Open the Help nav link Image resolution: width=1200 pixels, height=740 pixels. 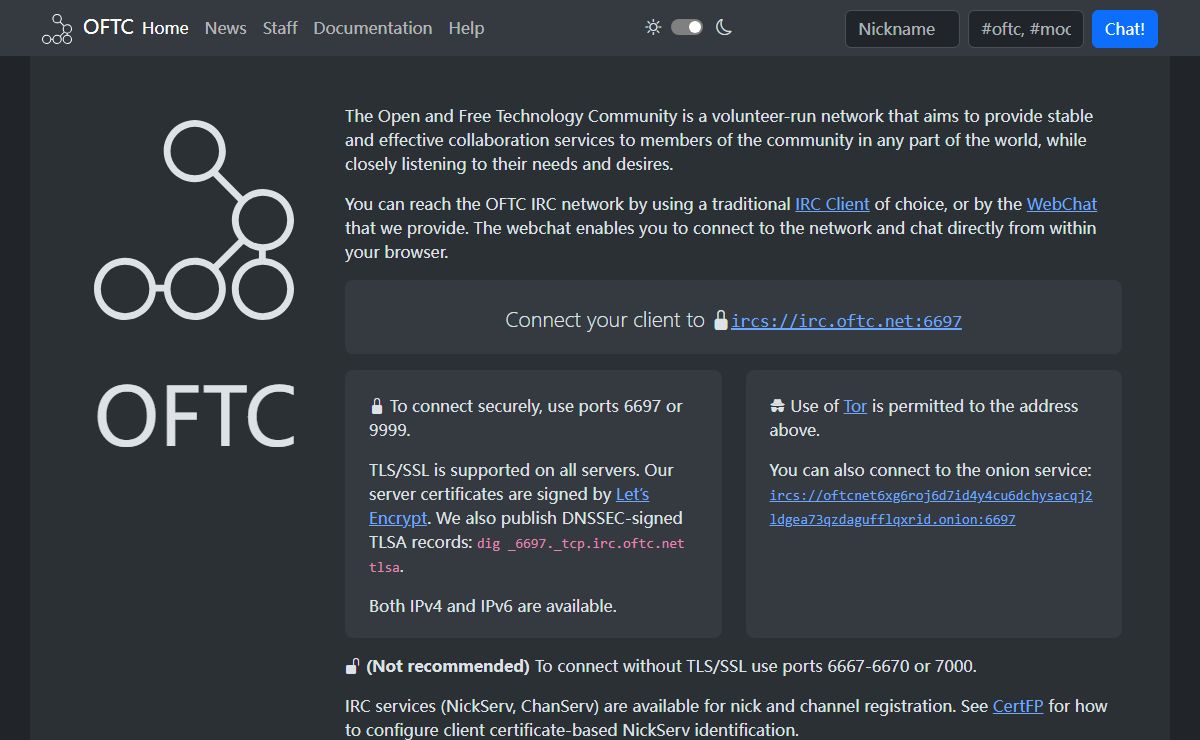click(x=466, y=28)
